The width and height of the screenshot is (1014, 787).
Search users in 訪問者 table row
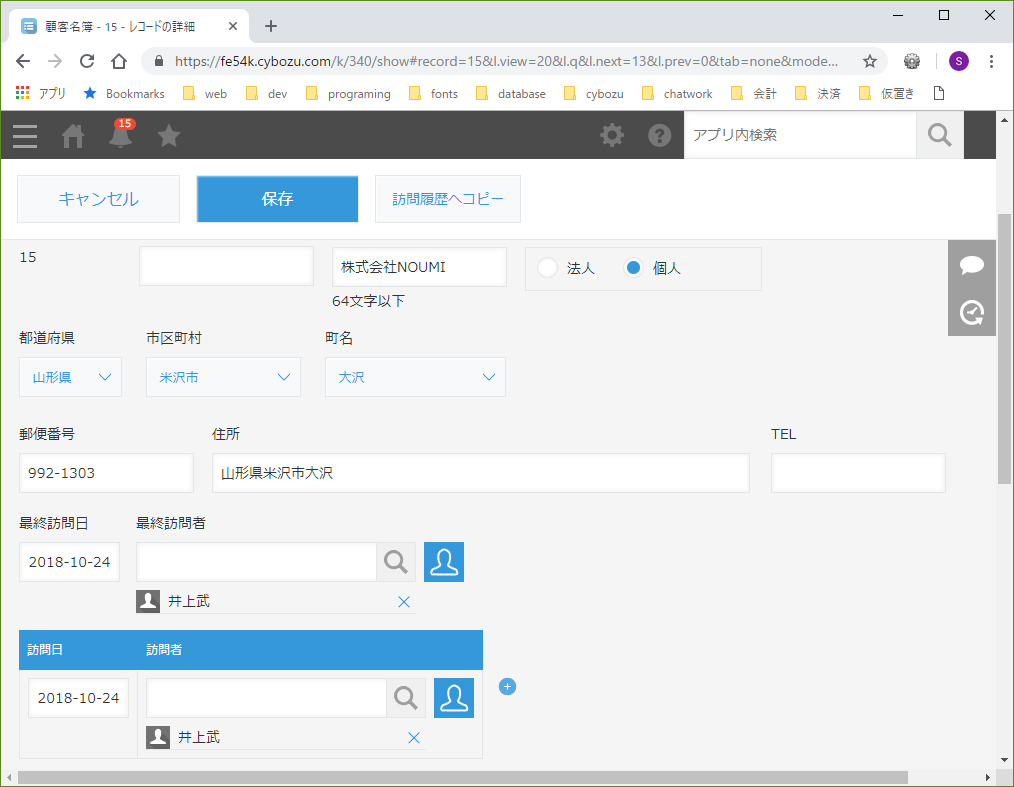(x=406, y=698)
